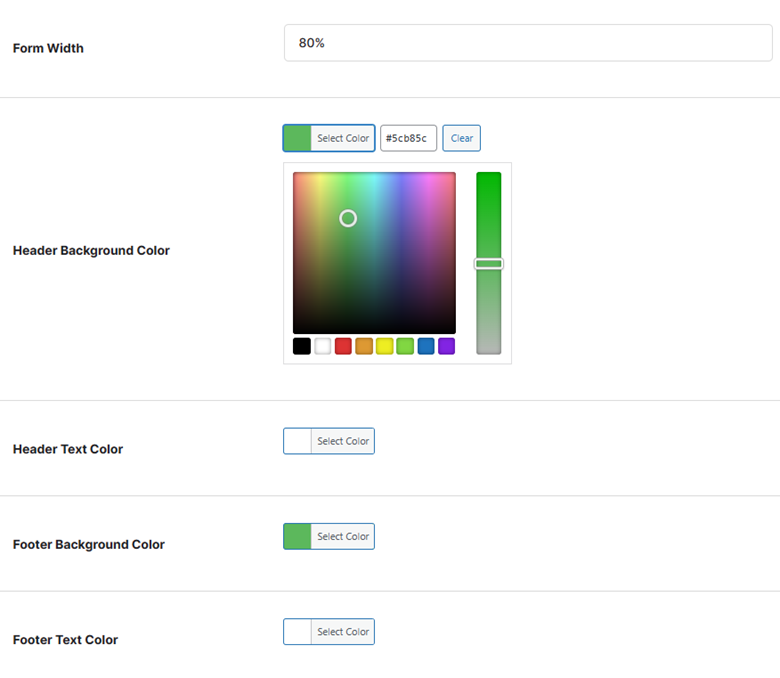Click the green swatch beside Footer Background
The width and height of the screenshot is (780, 678).
point(297,536)
